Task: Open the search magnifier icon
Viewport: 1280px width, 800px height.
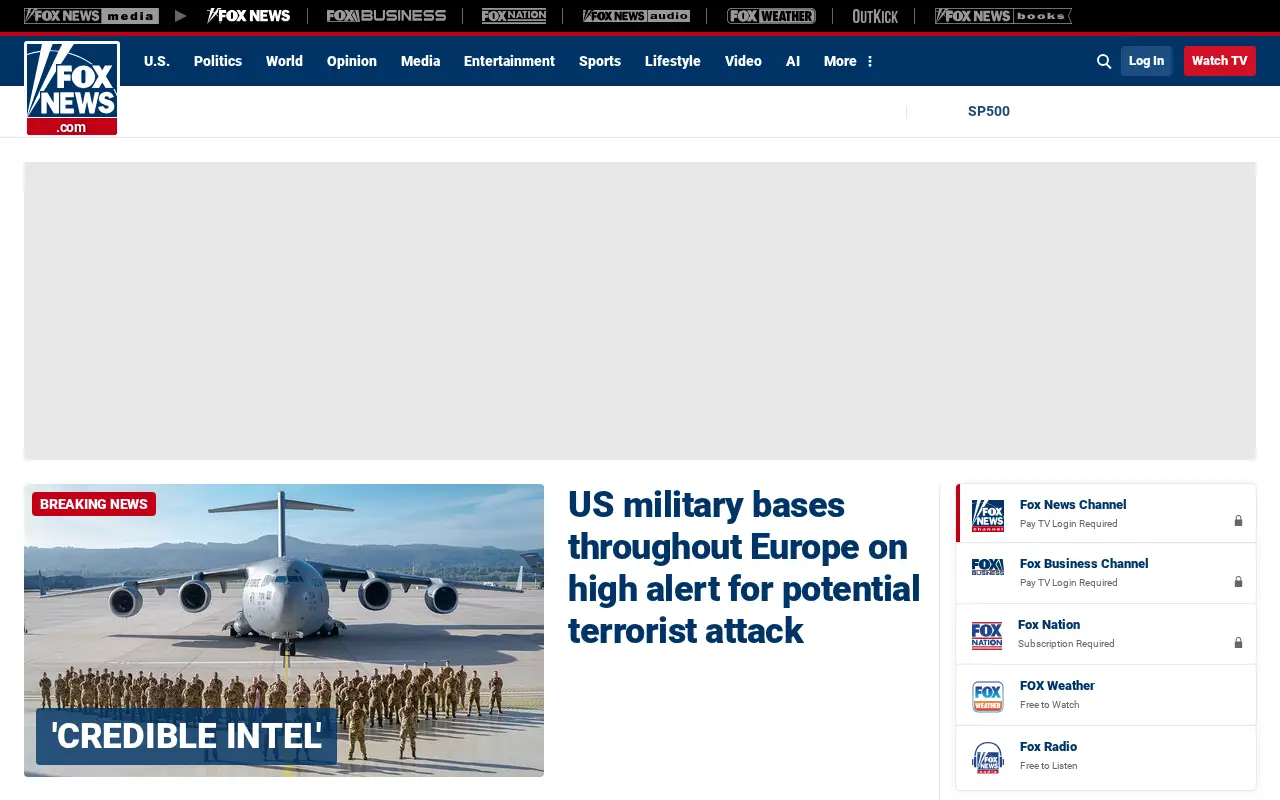Action: tap(1104, 61)
